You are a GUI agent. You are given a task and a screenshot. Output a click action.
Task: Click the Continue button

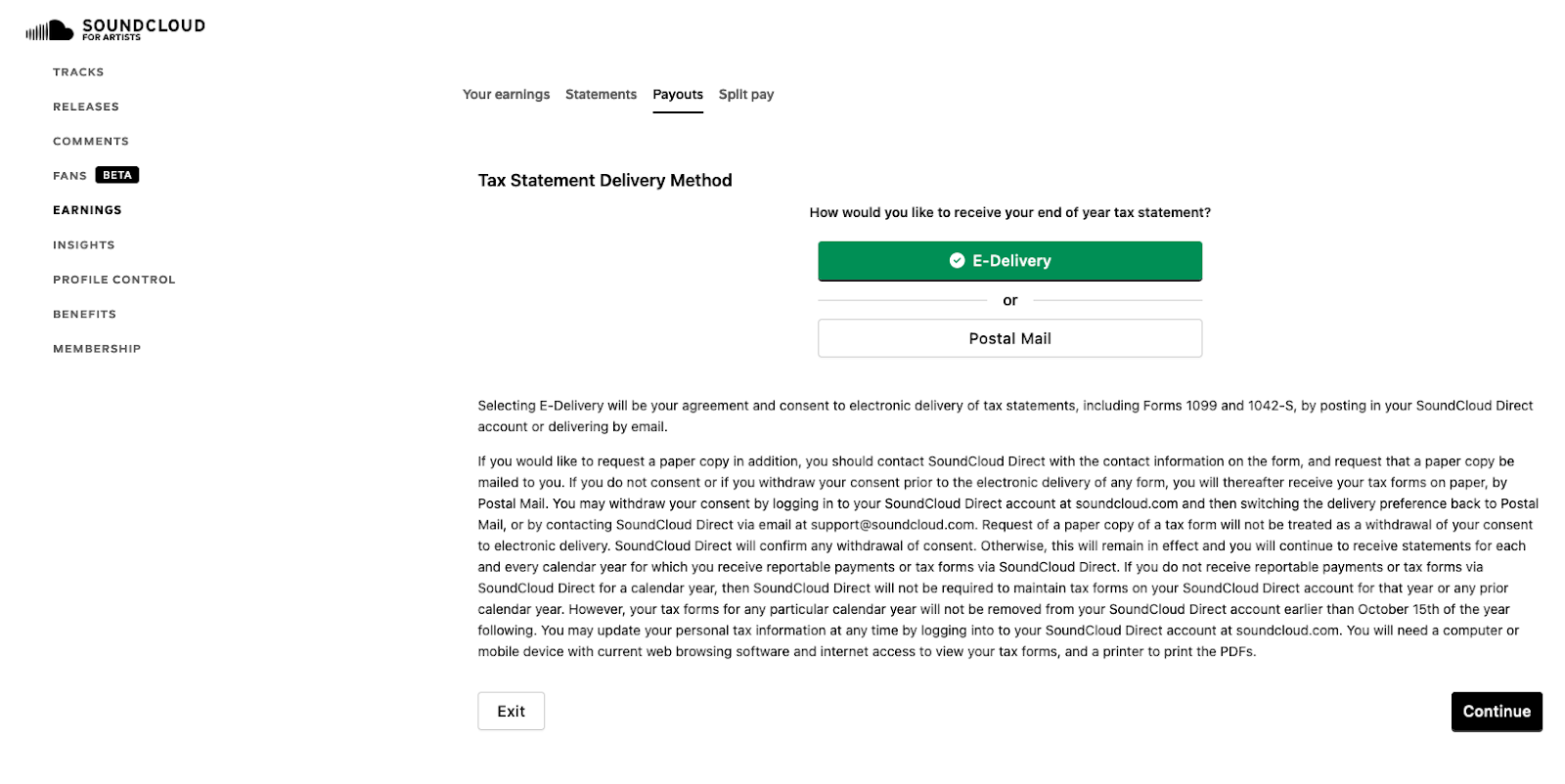tap(1496, 712)
